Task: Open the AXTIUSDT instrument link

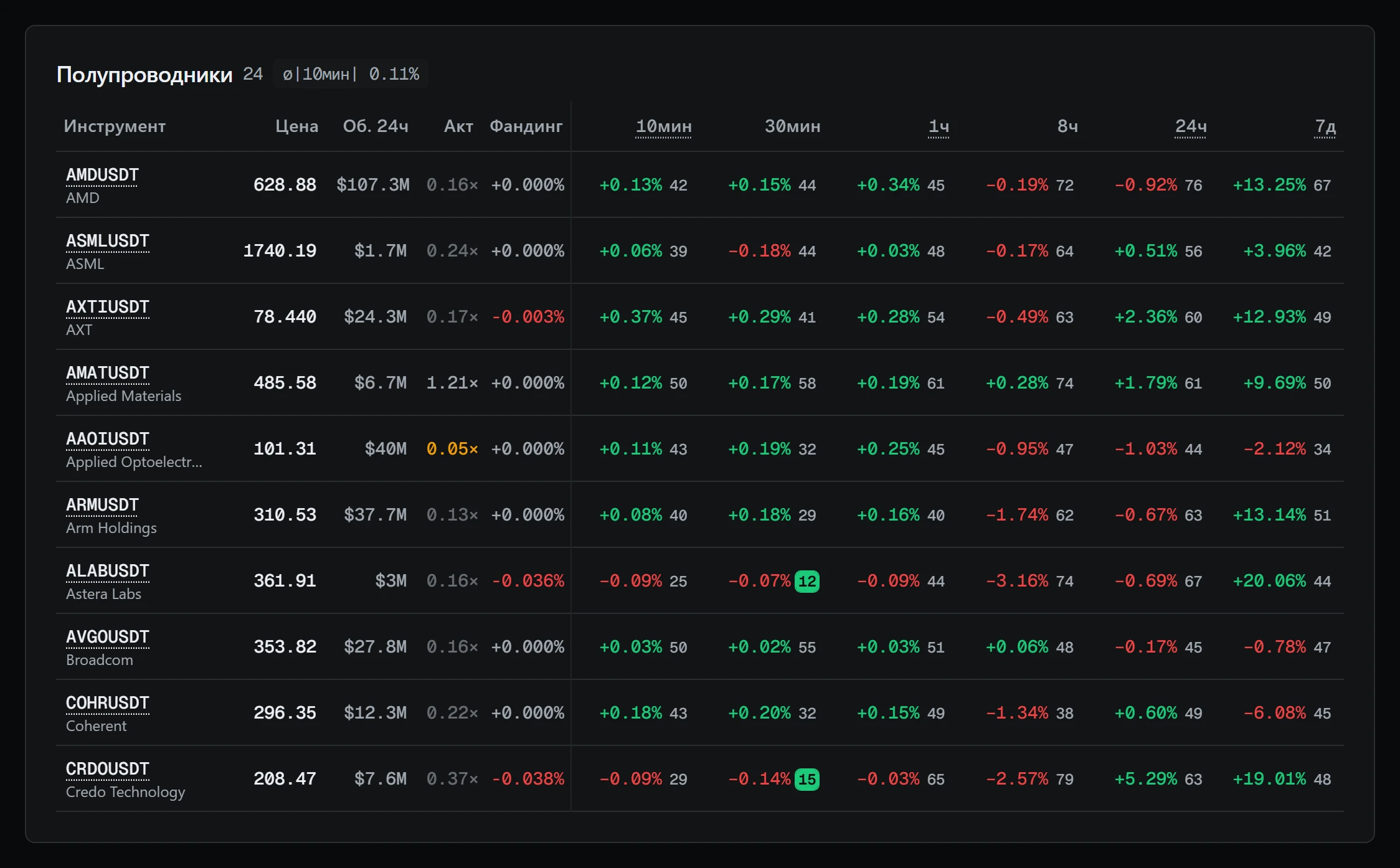Action: [x=108, y=307]
